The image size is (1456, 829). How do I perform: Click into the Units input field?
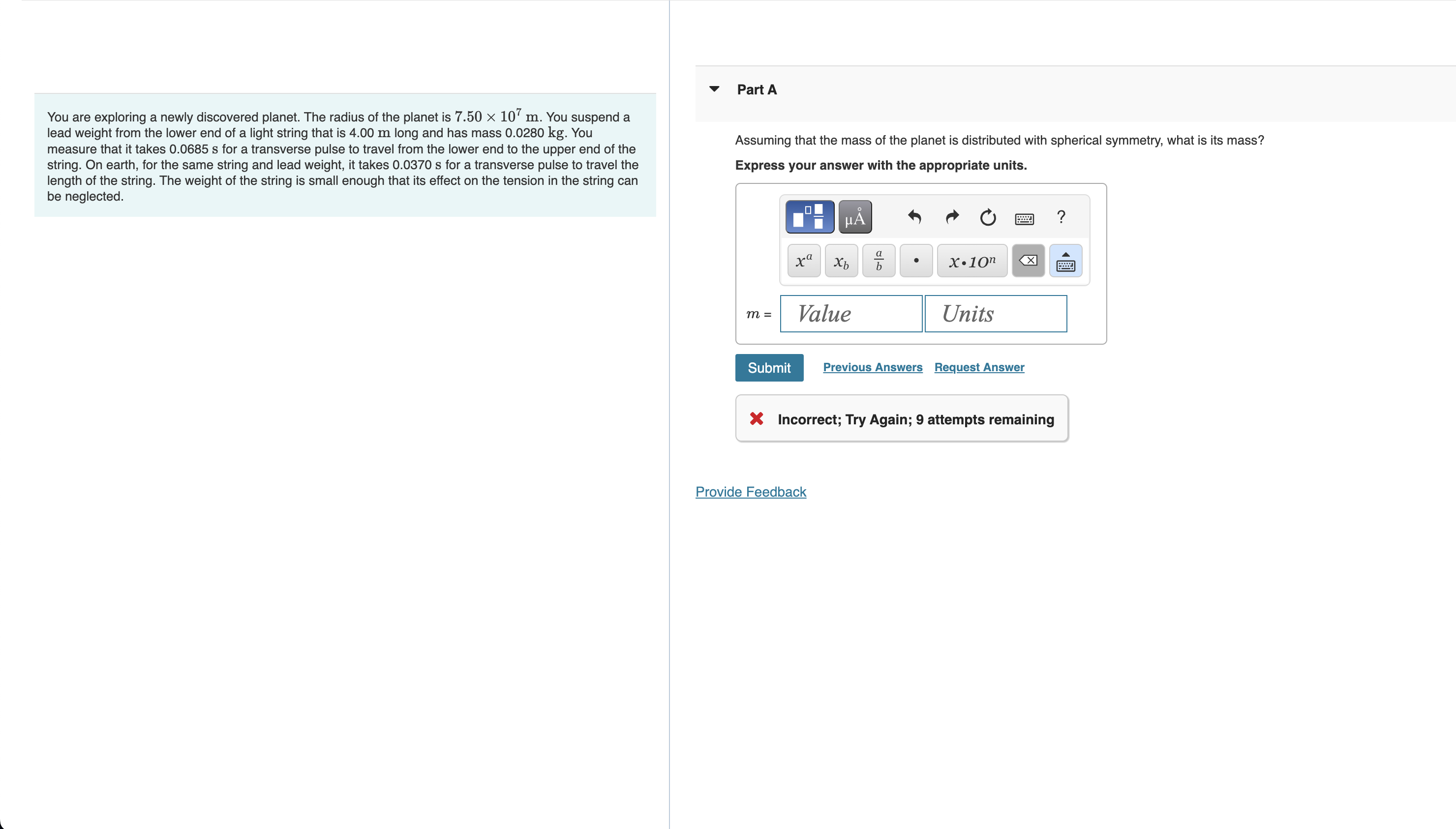point(995,314)
